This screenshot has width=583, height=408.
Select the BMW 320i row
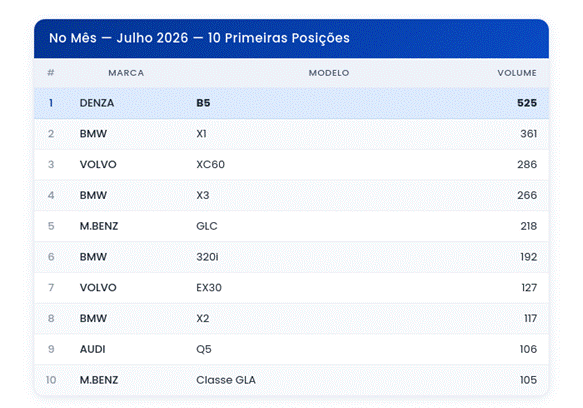pyautogui.click(x=292, y=257)
